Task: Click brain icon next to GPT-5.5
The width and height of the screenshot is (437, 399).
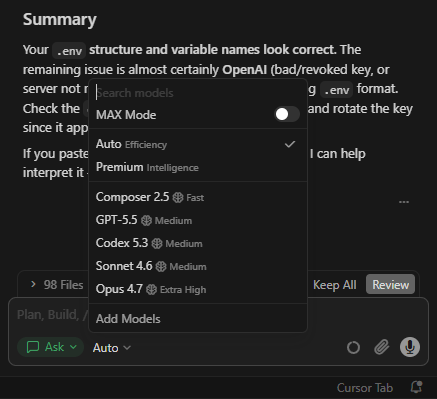Action: click(146, 220)
